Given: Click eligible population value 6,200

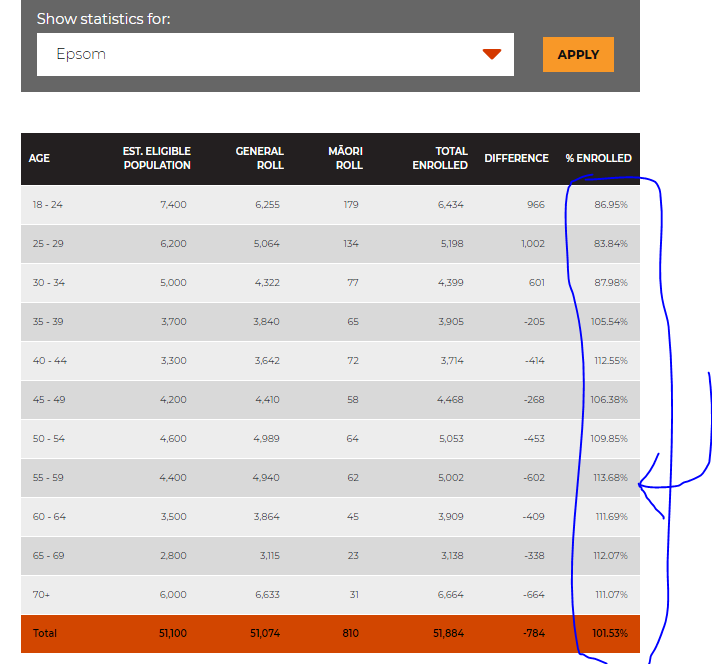Looking at the screenshot, I should click(173, 244).
